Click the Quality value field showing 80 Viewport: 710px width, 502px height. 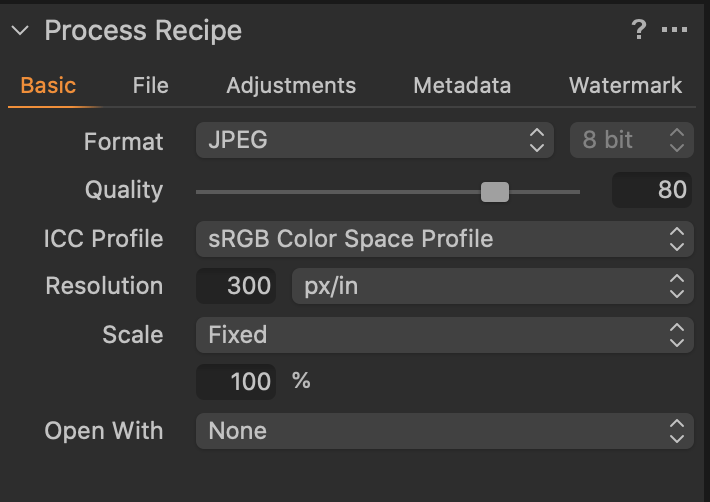pos(652,190)
